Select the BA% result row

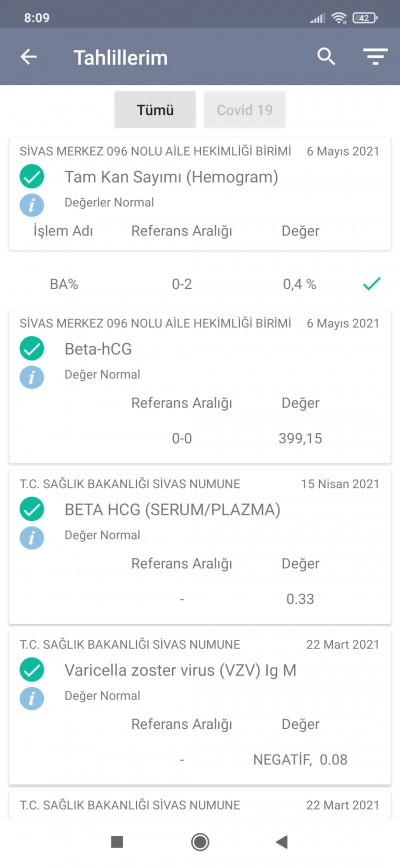(x=200, y=284)
